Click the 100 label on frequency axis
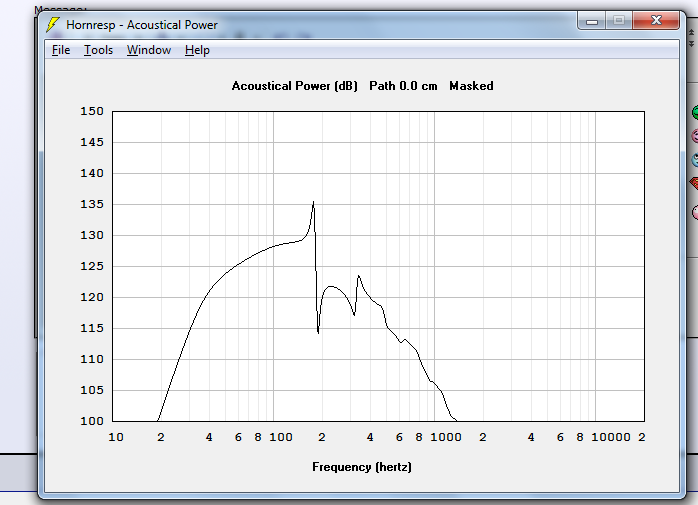Viewport: 698px width, 505px height. (x=281, y=437)
